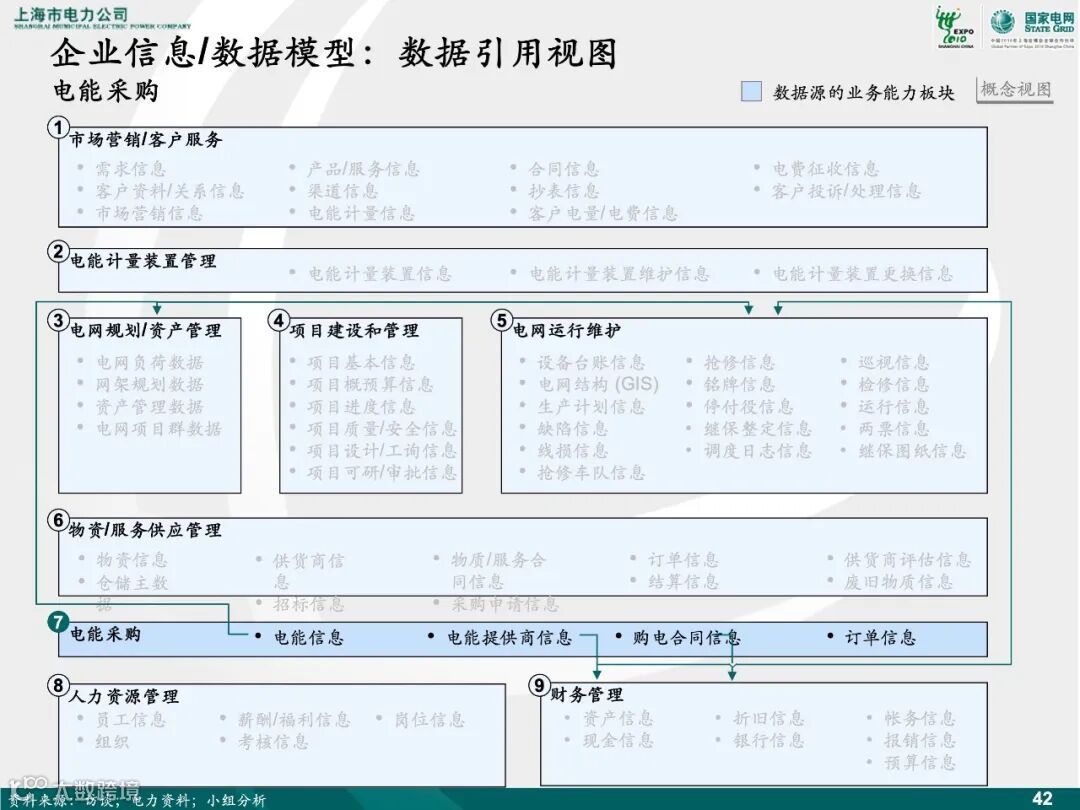Click the 员工信息 item
Viewport: 1080px width, 810px height.
tap(131, 720)
